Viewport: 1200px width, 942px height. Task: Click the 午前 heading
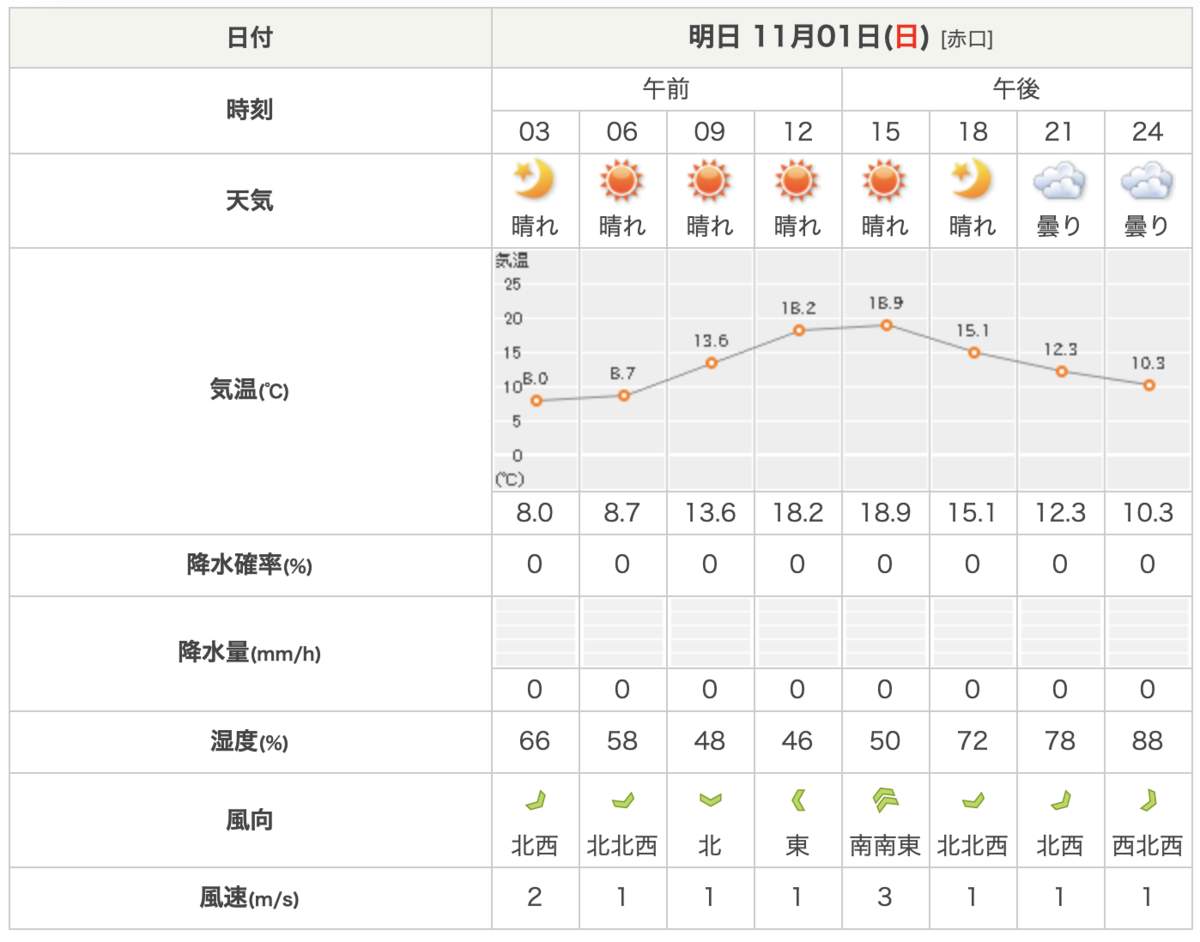coord(666,89)
